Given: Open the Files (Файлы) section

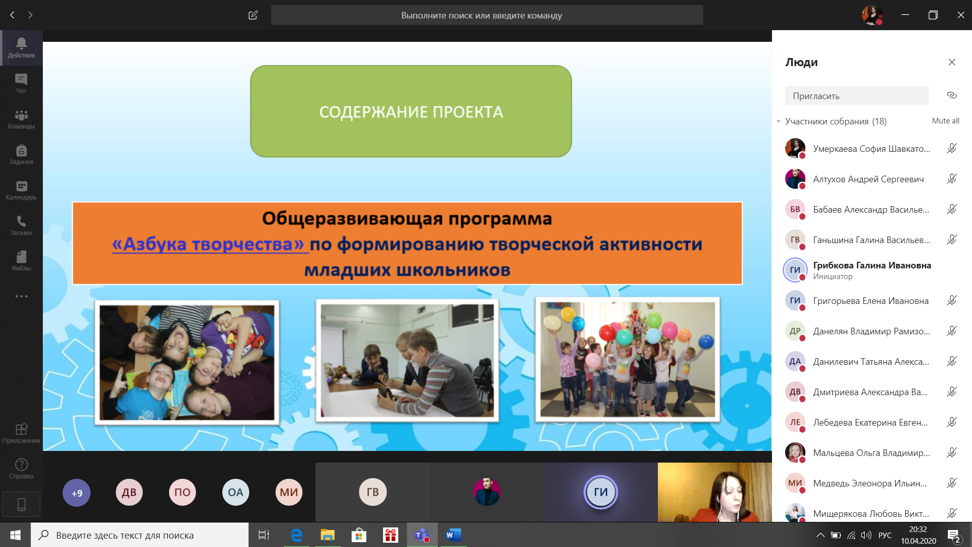Looking at the screenshot, I should tap(21, 260).
